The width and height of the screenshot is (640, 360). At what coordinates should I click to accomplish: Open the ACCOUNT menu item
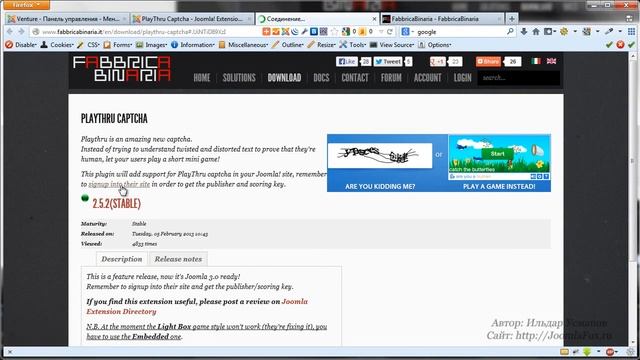click(x=427, y=78)
